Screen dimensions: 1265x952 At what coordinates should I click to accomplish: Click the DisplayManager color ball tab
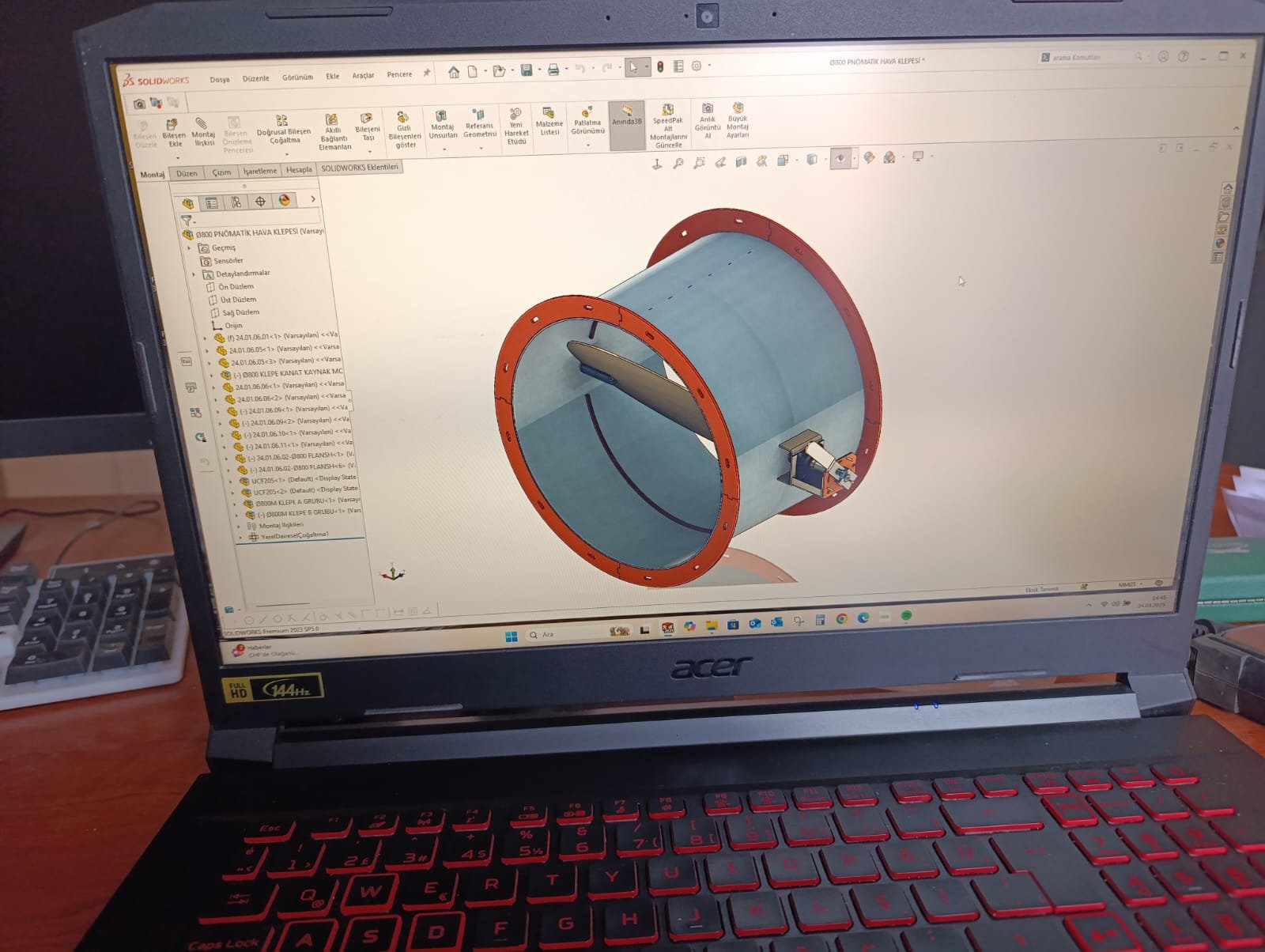coord(285,201)
